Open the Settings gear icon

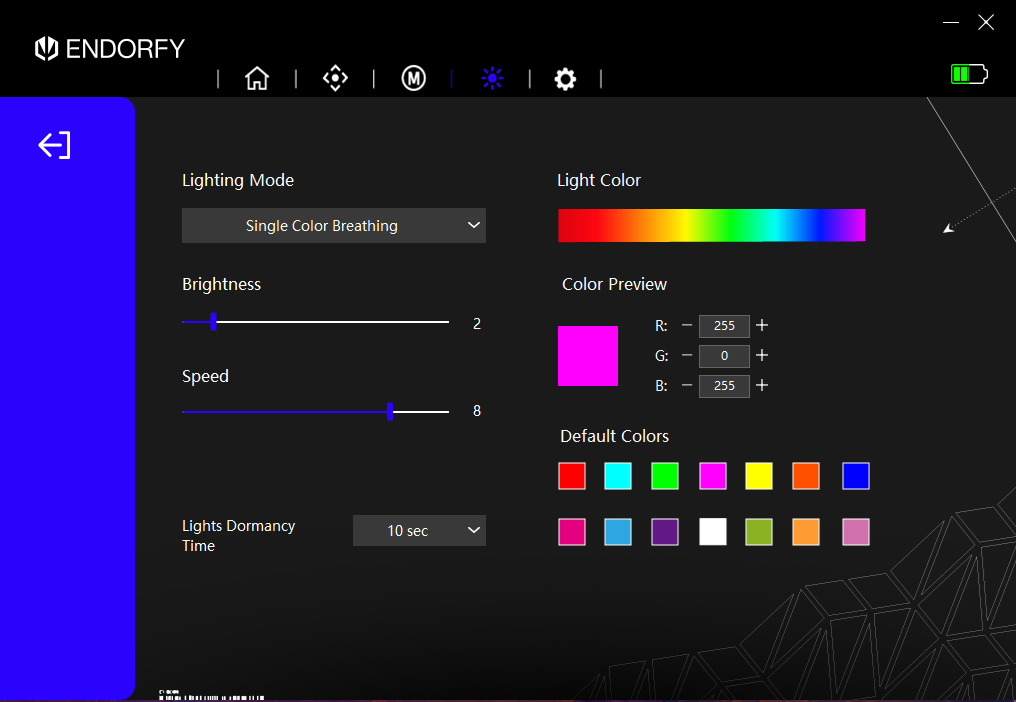565,78
